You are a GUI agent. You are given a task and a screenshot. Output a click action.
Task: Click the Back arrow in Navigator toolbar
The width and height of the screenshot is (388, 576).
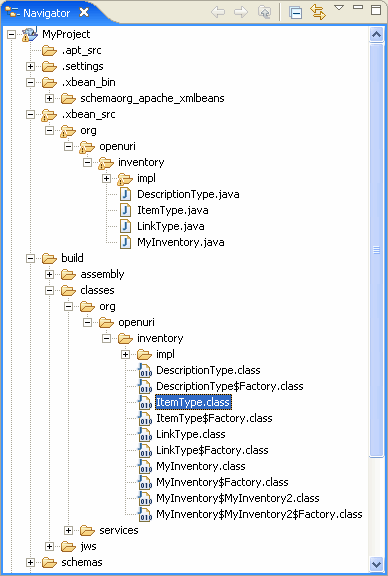pos(218,12)
